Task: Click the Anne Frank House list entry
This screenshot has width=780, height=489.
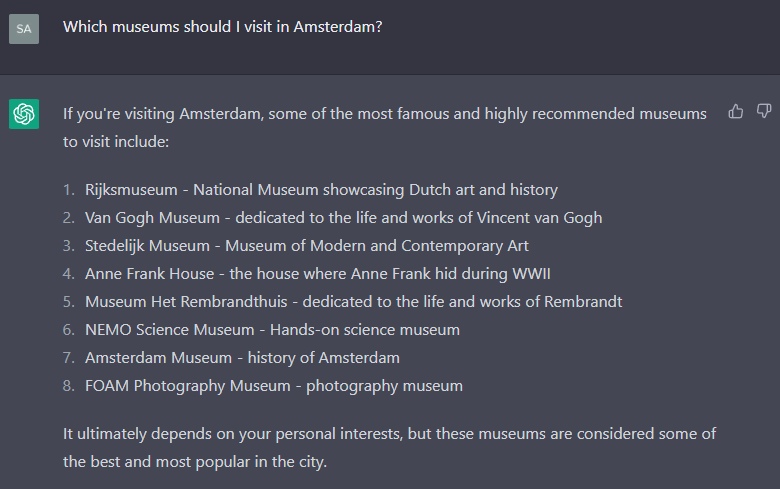Action: coord(317,273)
